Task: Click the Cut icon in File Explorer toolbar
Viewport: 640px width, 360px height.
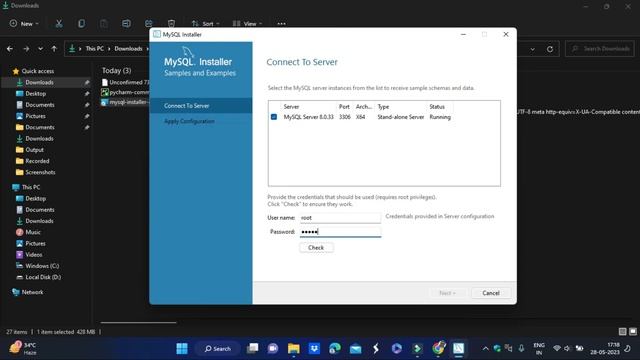Action: pos(59,24)
